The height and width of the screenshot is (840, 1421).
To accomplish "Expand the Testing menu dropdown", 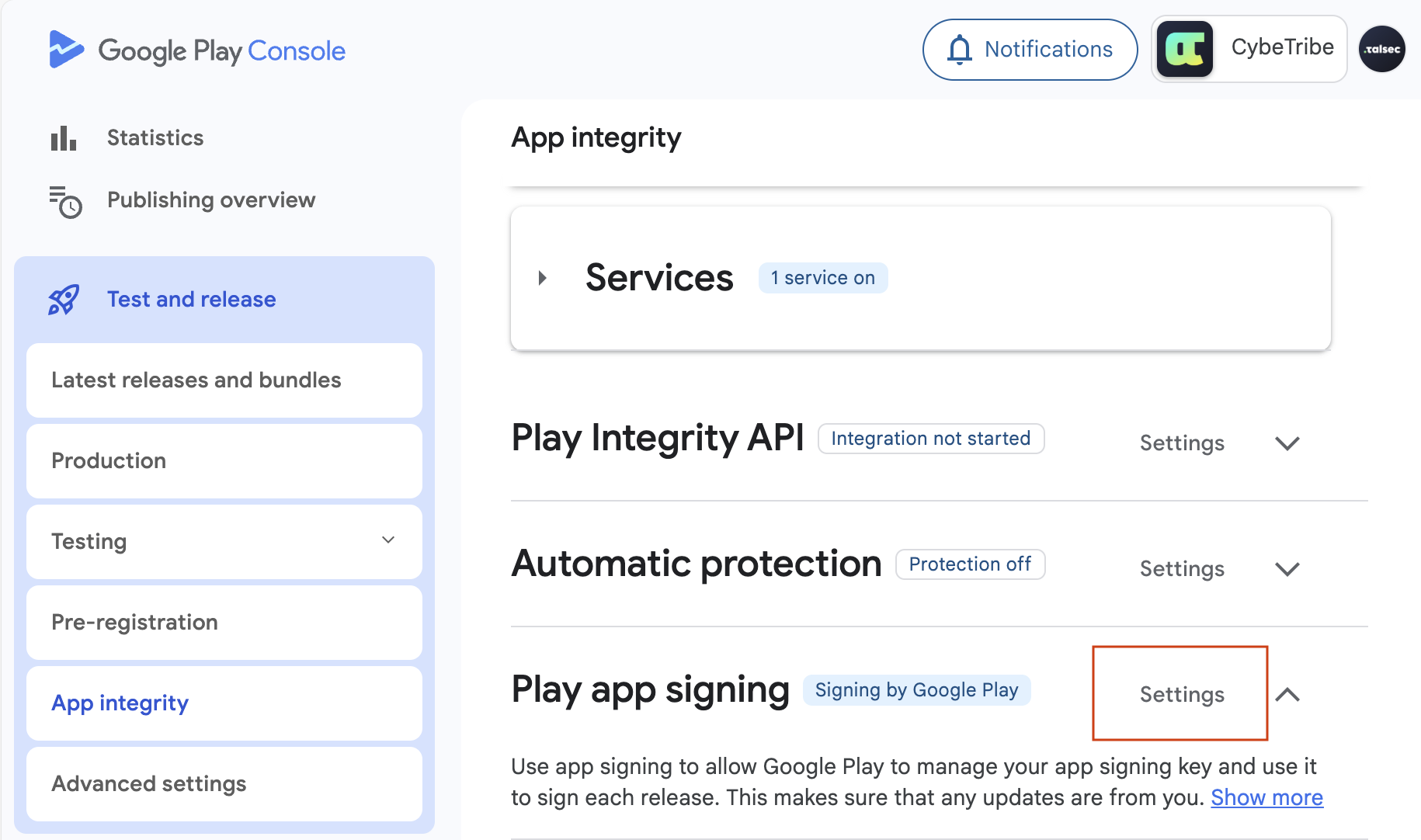I will (x=388, y=540).
